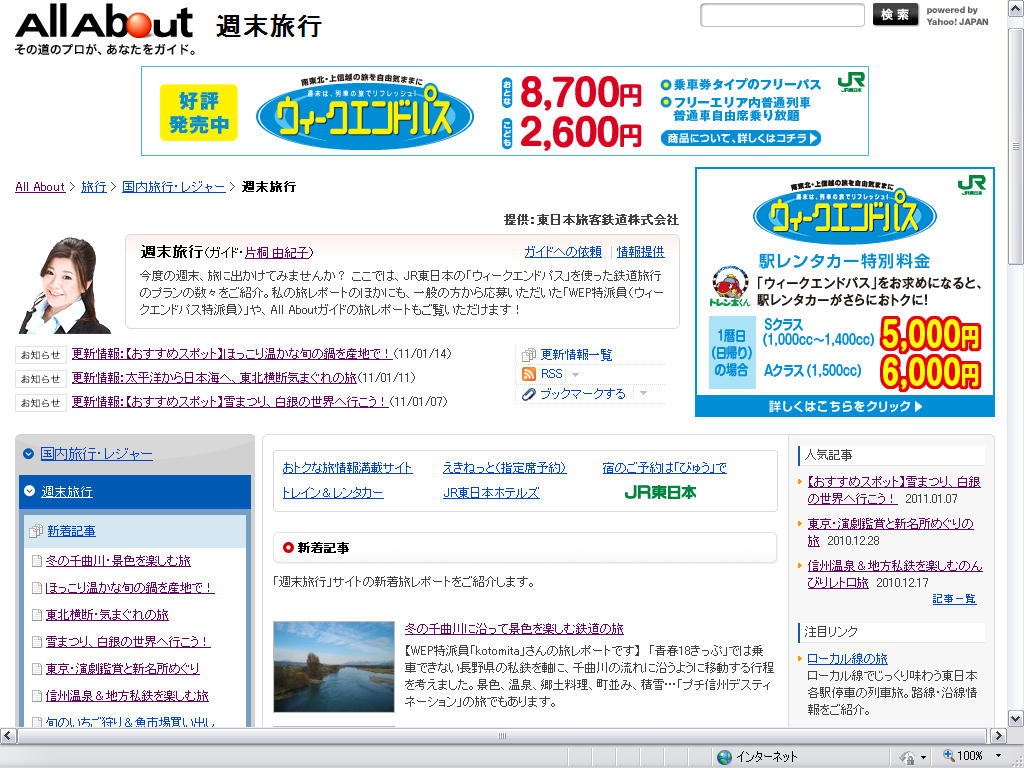Click the page icon beside 東北横断・気まぐれの旅
Viewport: 1024px width, 768px height.
click(x=37, y=615)
